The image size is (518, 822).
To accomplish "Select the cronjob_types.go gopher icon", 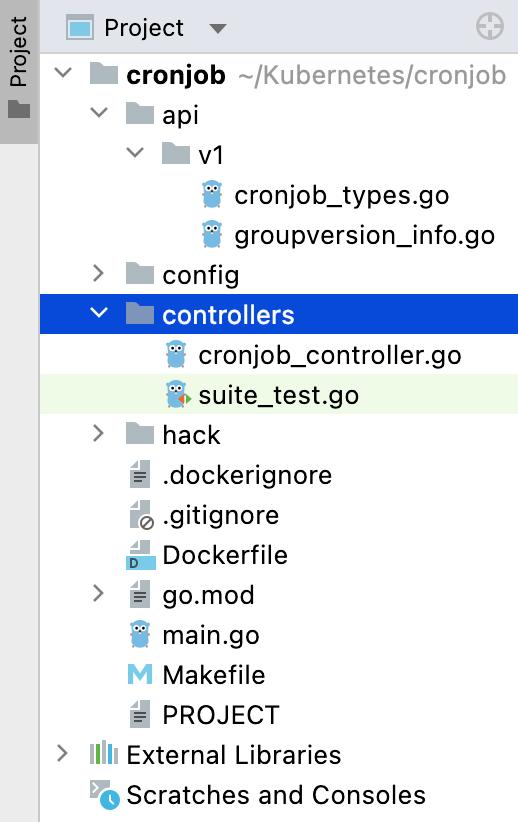I will [212, 194].
